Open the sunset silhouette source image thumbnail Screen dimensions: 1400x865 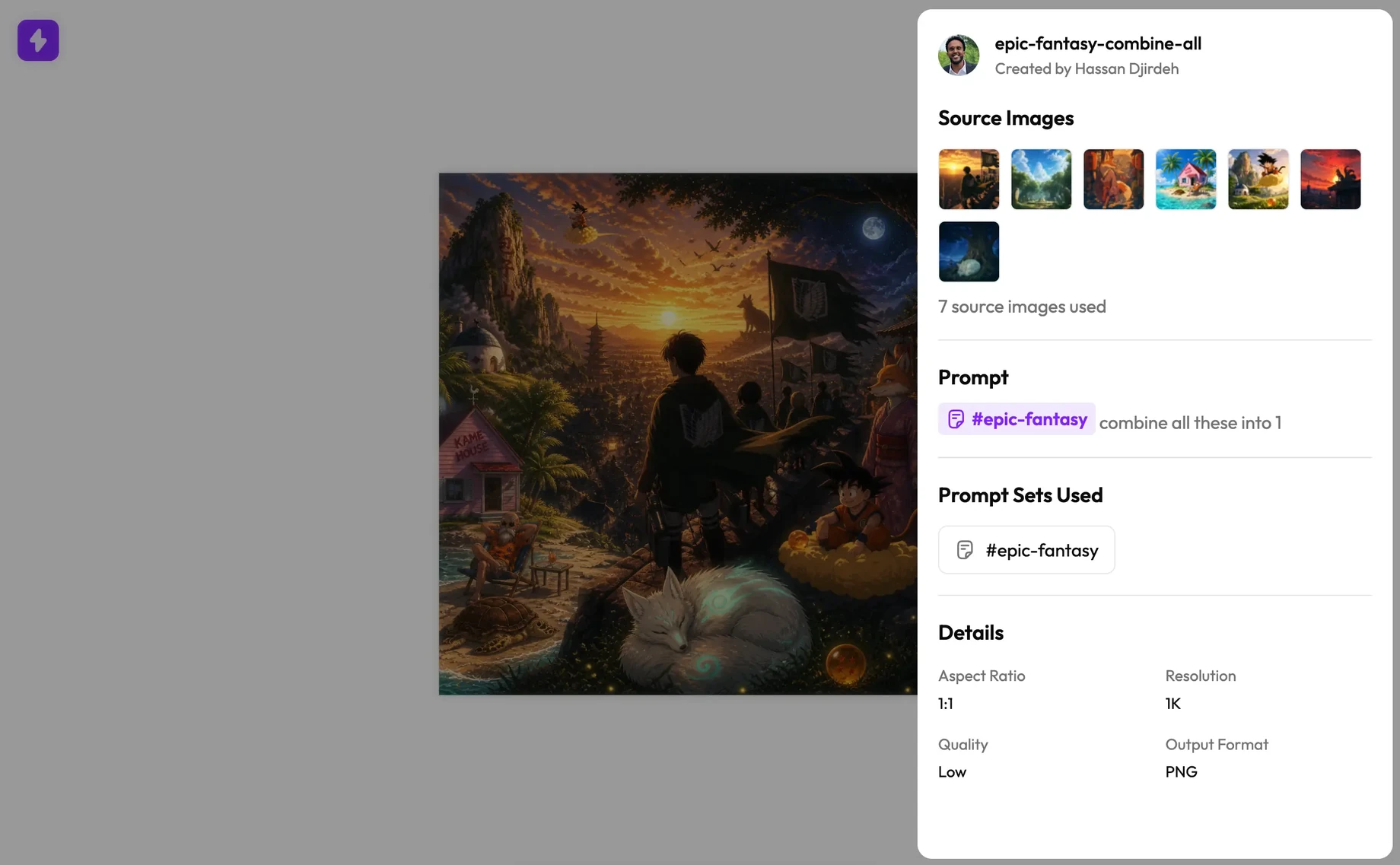pyautogui.click(x=969, y=179)
